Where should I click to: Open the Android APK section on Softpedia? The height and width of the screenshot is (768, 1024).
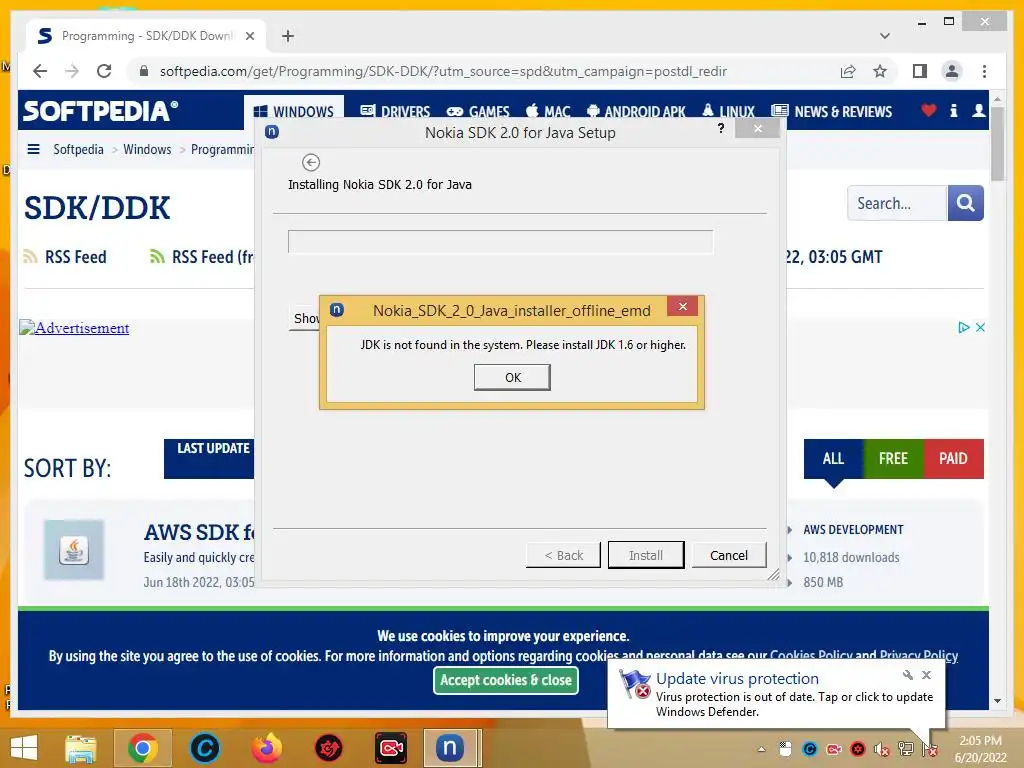636,112
